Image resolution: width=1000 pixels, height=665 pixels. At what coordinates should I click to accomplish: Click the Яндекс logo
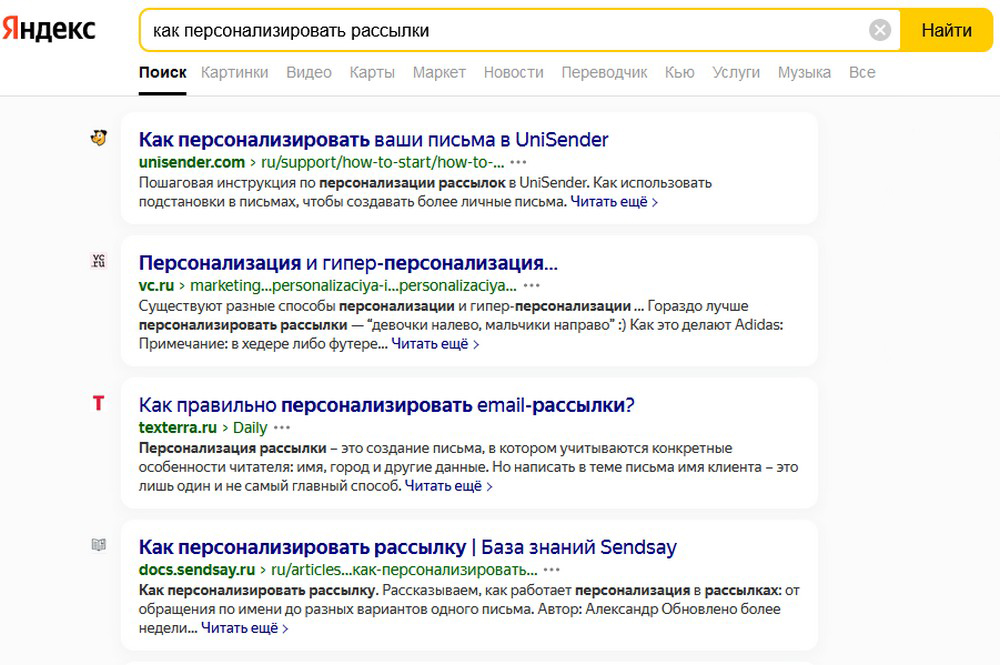[48, 29]
